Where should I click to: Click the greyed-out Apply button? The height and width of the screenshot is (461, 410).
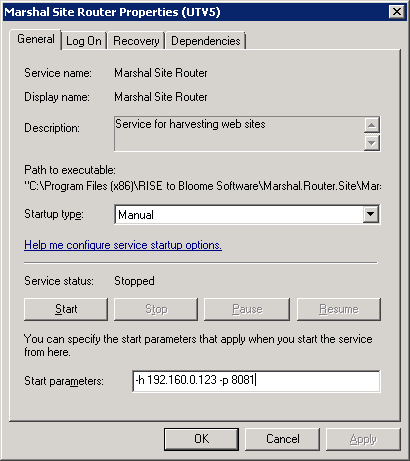click(363, 439)
